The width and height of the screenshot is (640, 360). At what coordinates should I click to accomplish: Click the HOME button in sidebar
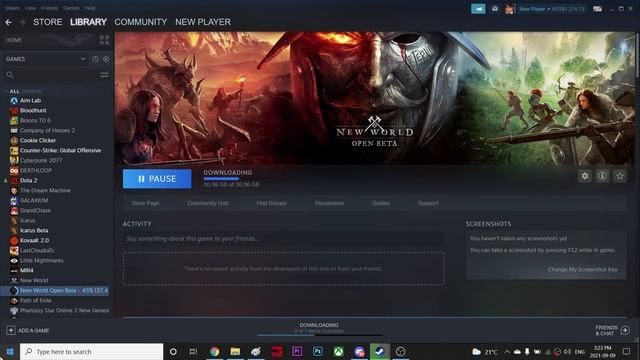tap(14, 40)
